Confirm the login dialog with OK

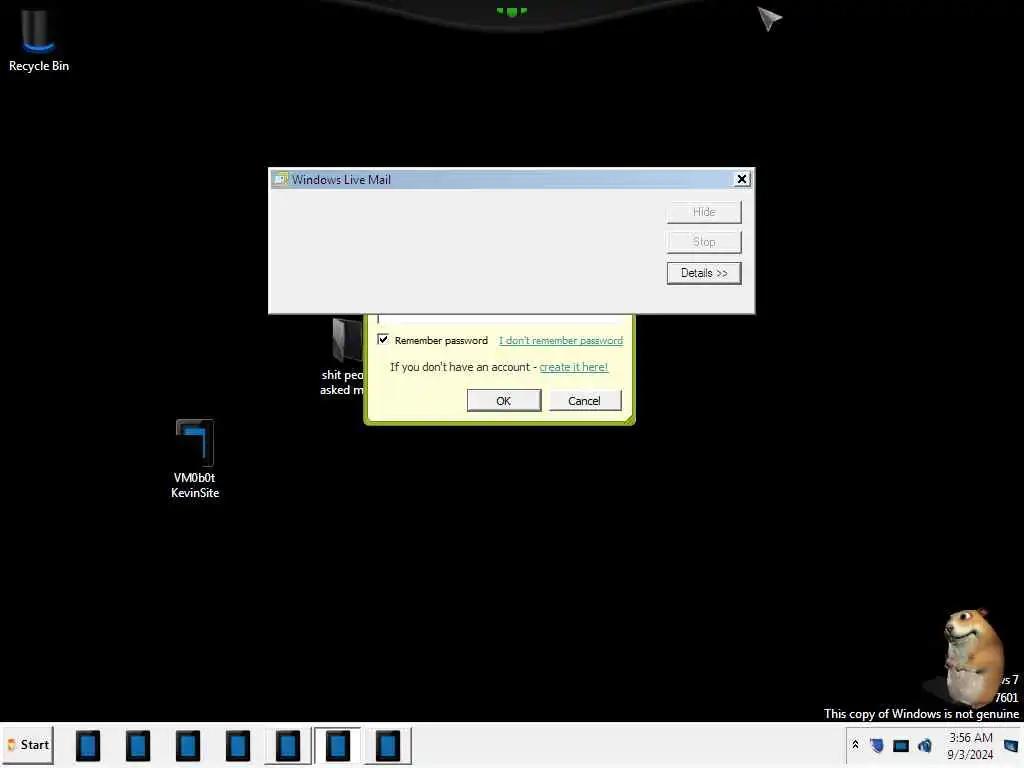pos(504,400)
